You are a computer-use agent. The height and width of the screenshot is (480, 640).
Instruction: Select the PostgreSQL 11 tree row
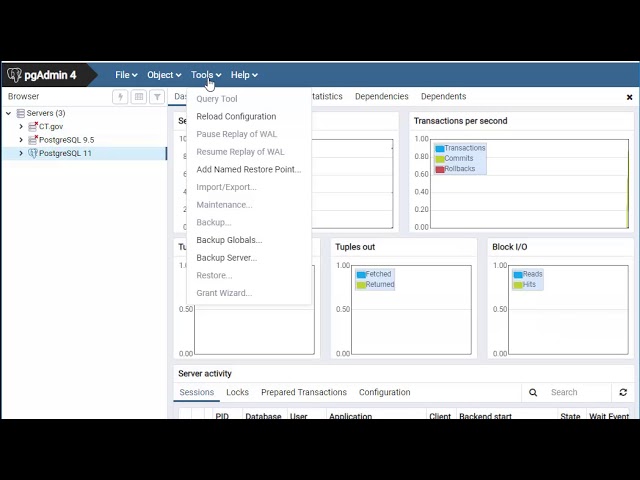coord(84,153)
